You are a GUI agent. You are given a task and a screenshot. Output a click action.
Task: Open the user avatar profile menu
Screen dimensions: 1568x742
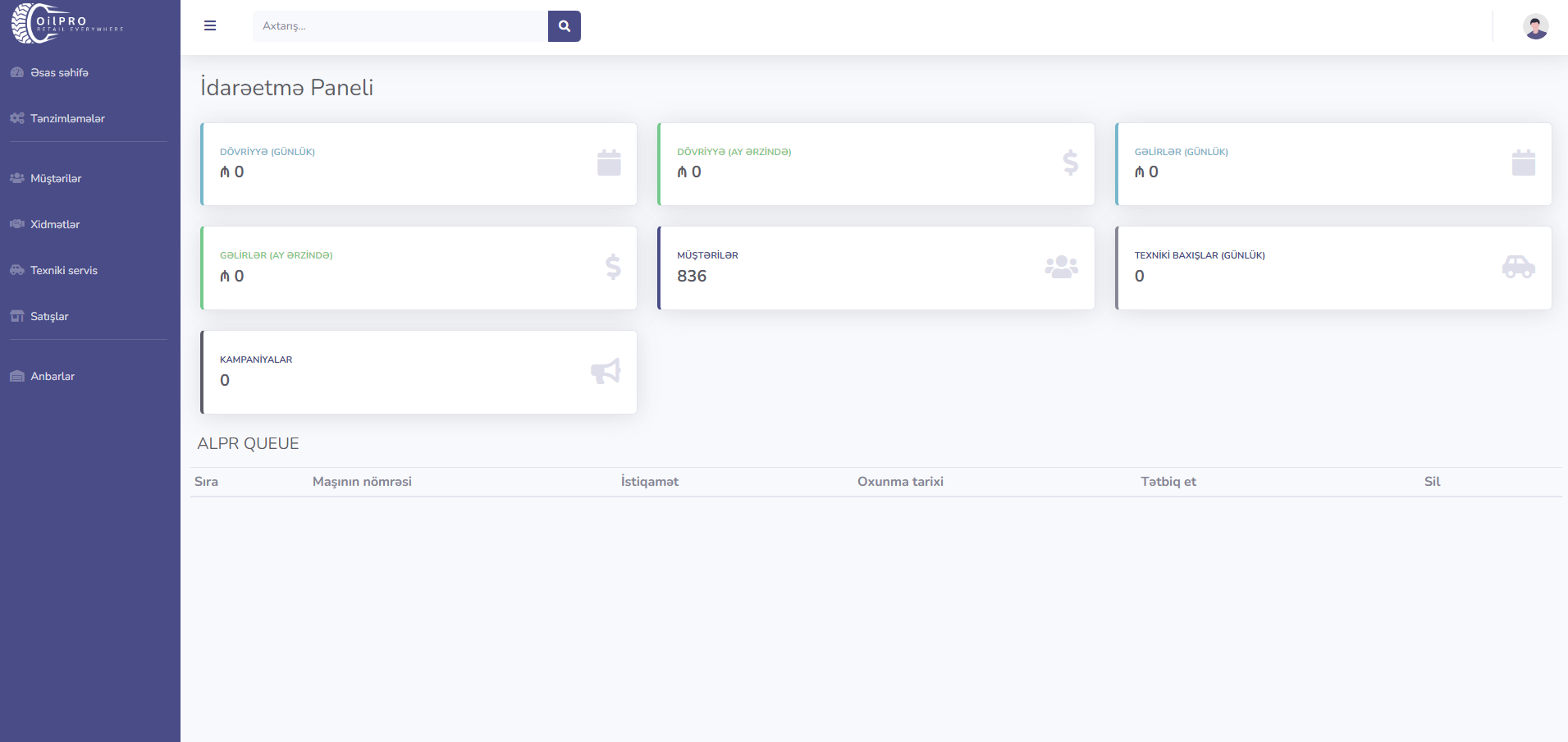click(x=1535, y=26)
